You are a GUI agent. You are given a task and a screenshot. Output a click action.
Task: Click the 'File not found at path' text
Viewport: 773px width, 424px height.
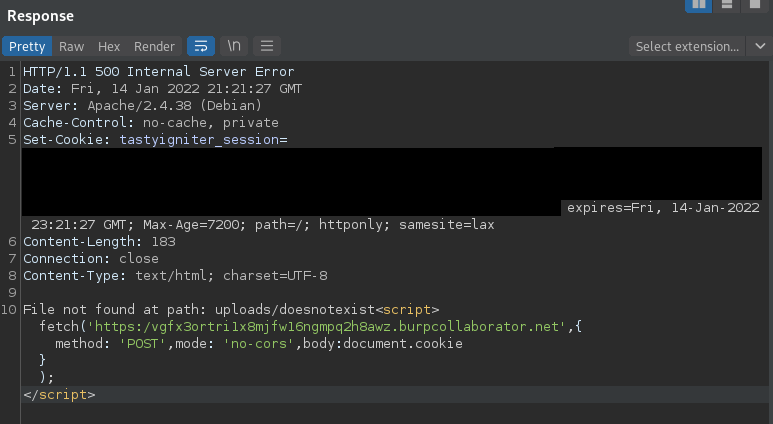pyautogui.click(x=114, y=310)
